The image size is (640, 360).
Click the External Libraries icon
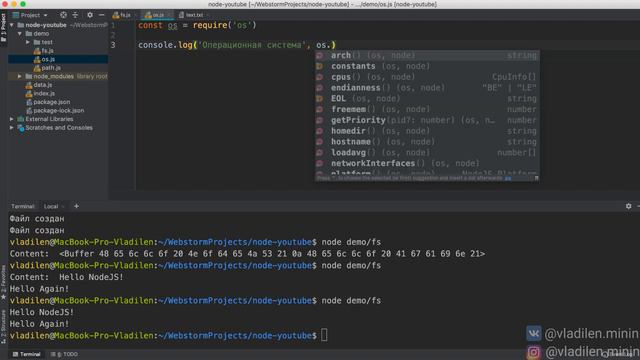21,119
